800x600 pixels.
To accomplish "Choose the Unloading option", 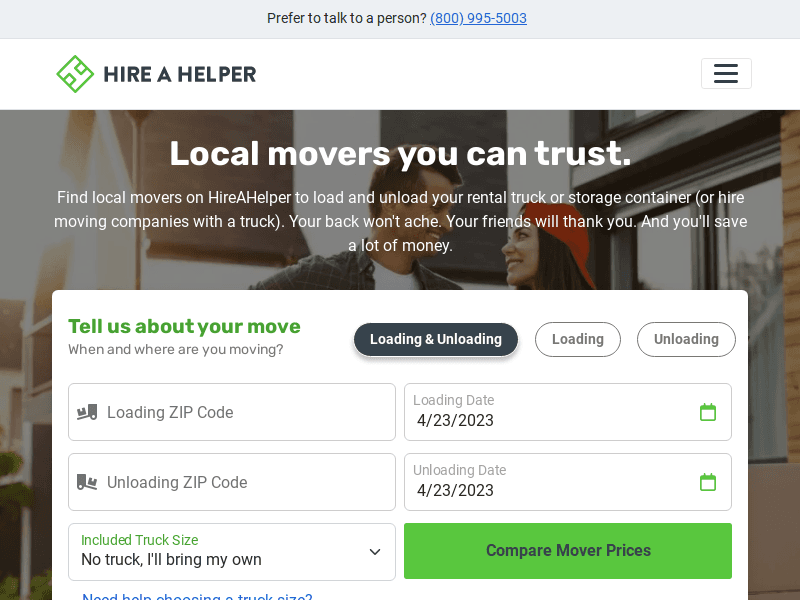I will [686, 339].
